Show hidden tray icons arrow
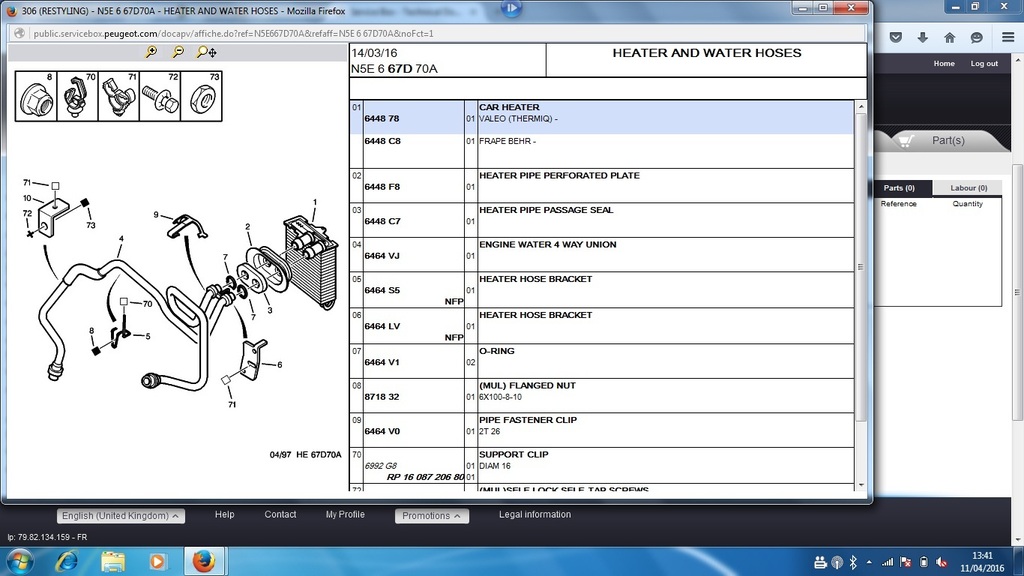This screenshot has height=576, width=1024. pyautogui.click(x=869, y=562)
